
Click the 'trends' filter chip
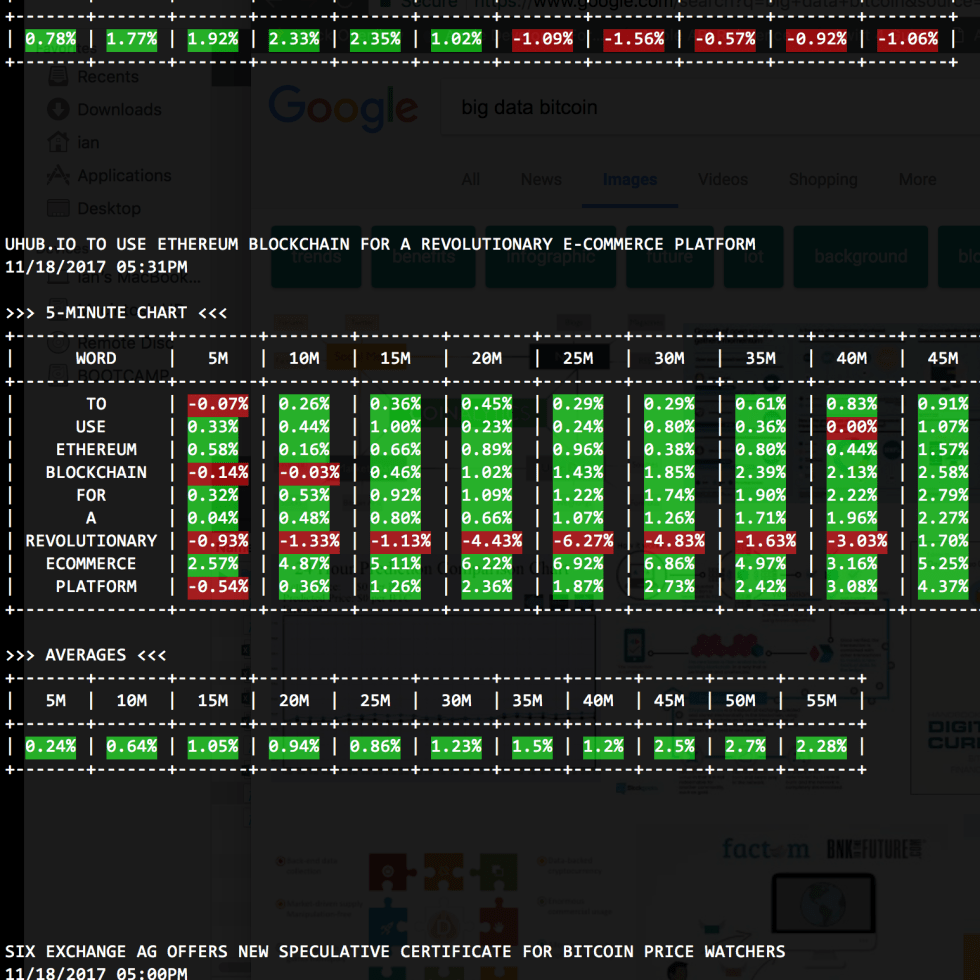316,257
